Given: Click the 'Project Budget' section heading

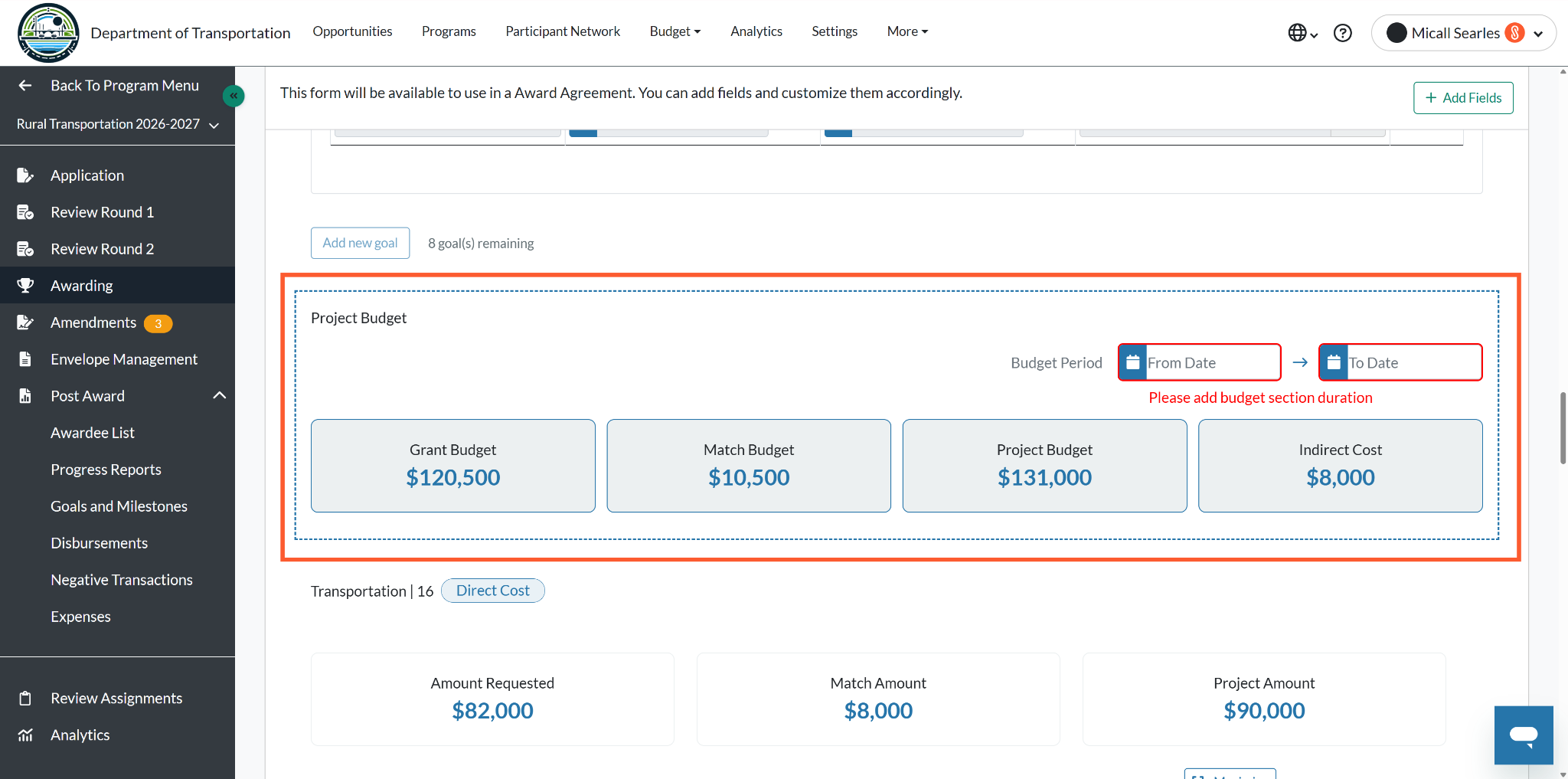Looking at the screenshot, I should pyautogui.click(x=358, y=318).
